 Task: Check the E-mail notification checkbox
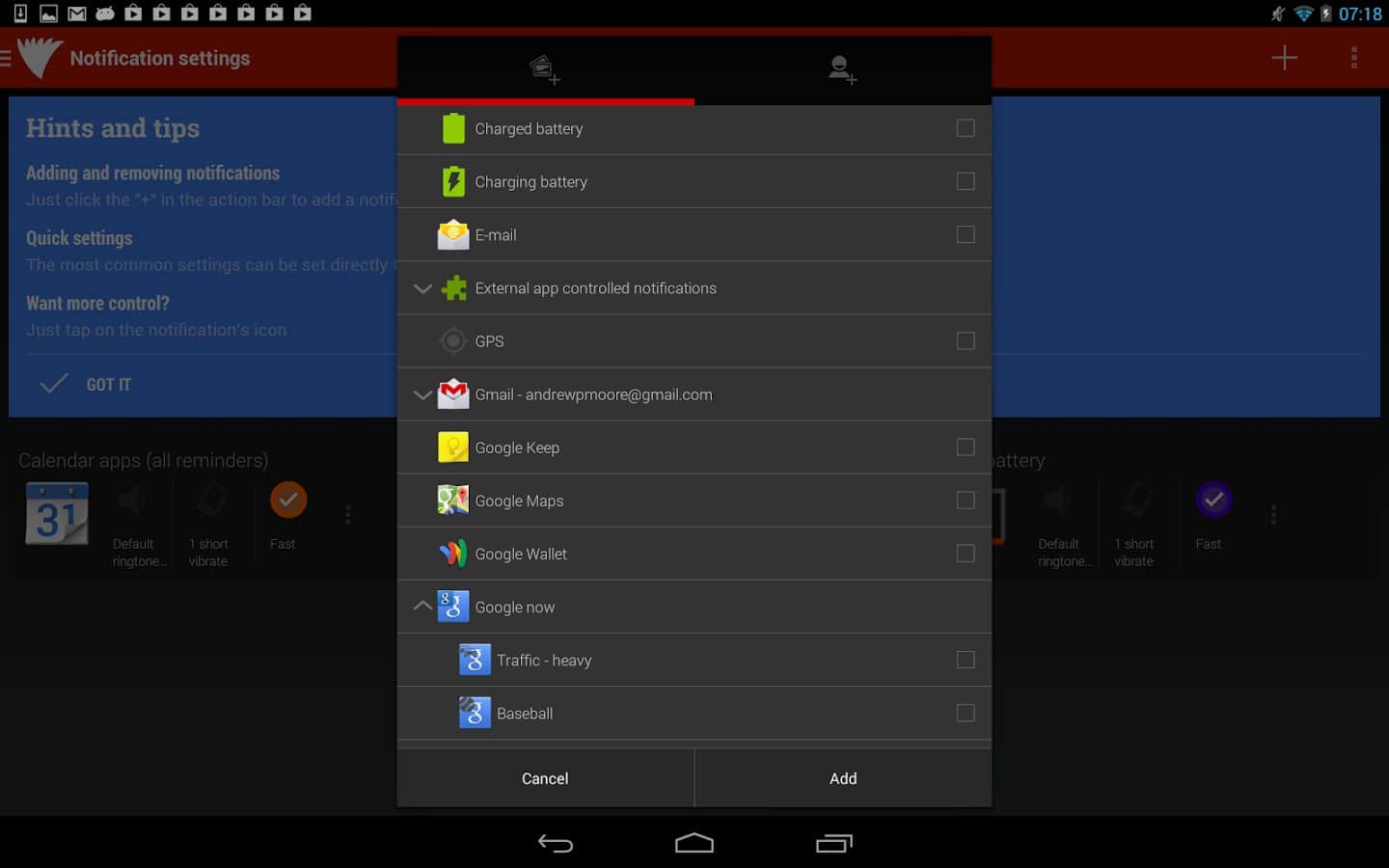(x=965, y=234)
